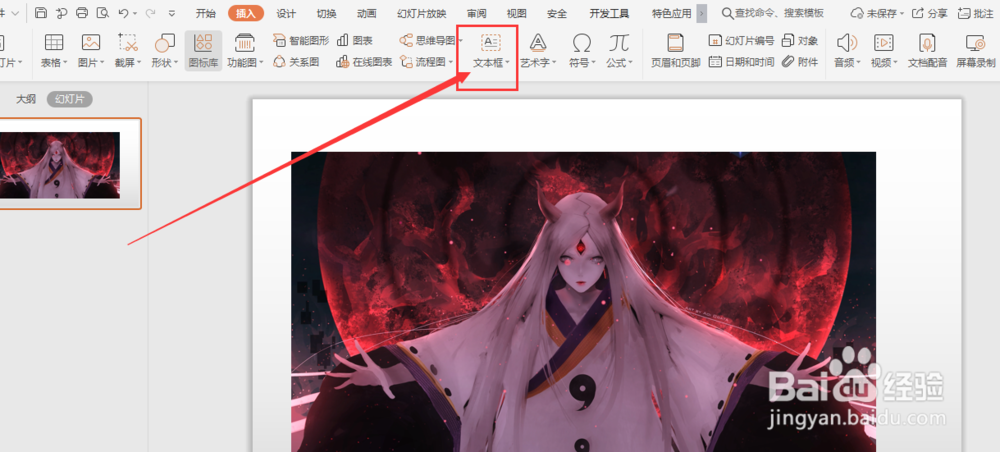Open the 特色应用 featured apps tab
The height and width of the screenshot is (452, 1000).
[672, 13]
